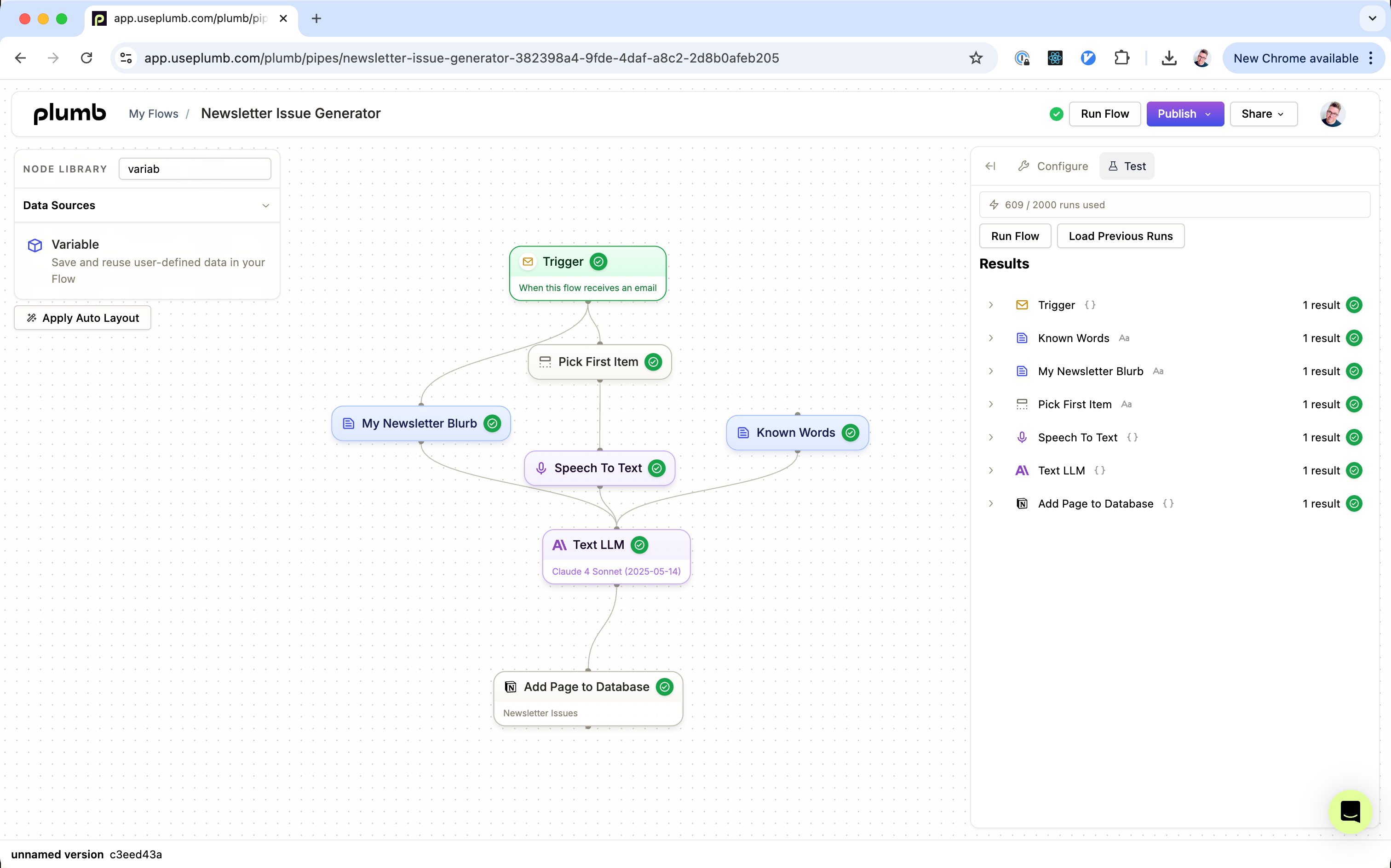Go to My Flows breadcrumb link
The image size is (1391, 868).
[153, 114]
